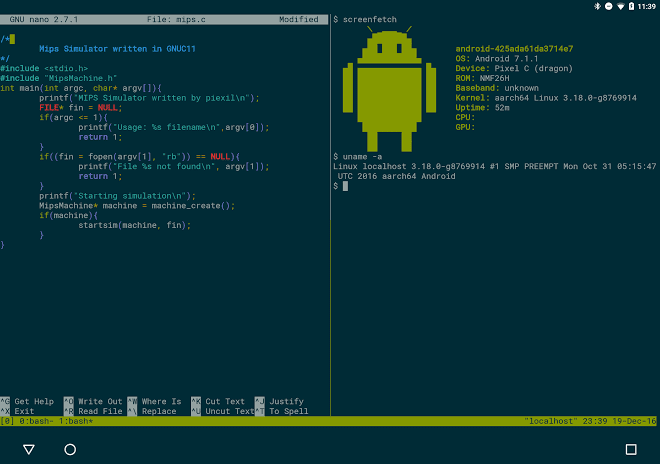
Task: Click the 'Mips Simulator written in GNUC11' comment
Action: tap(117, 49)
